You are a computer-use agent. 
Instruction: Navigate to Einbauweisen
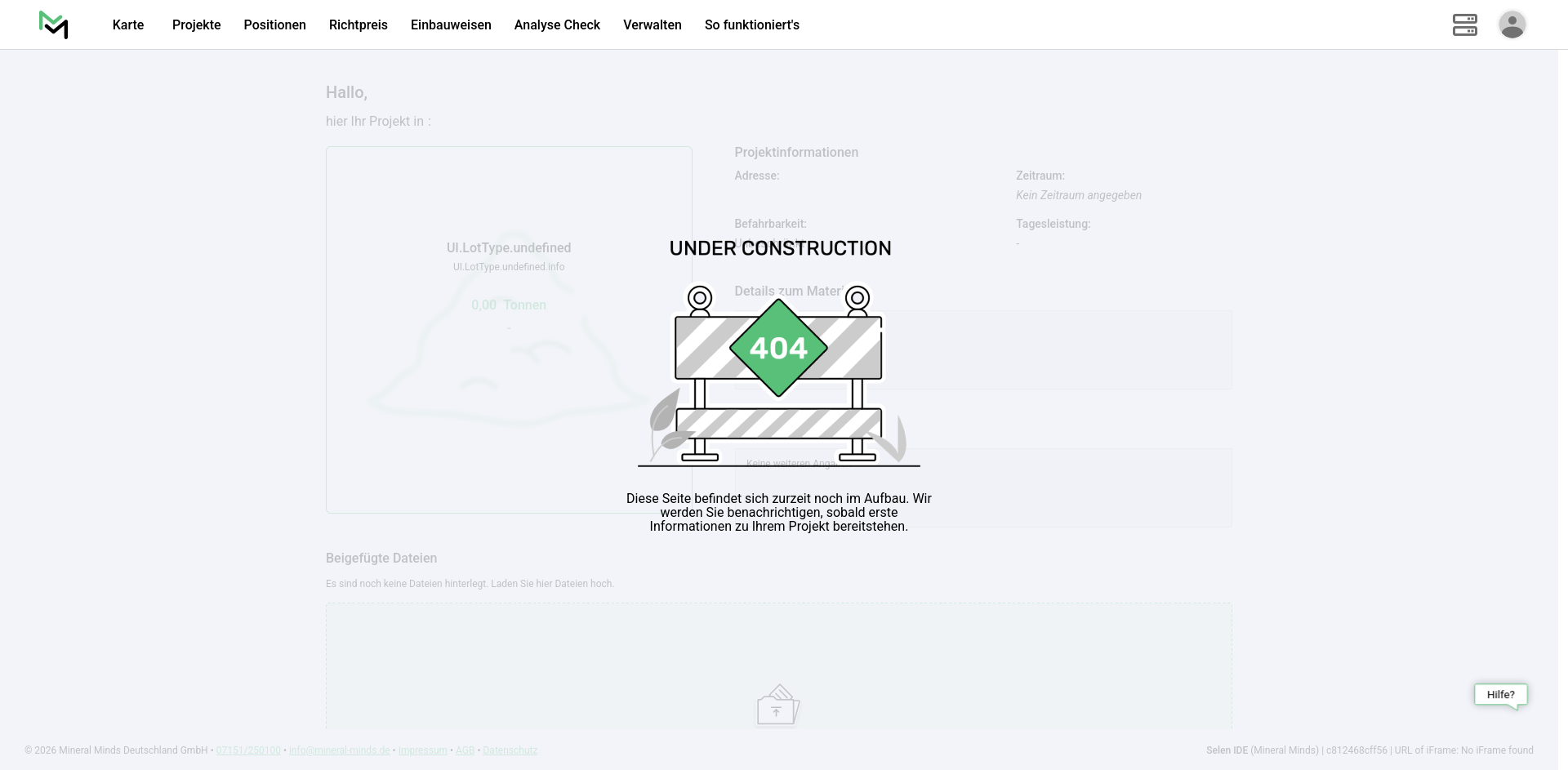pyautogui.click(x=451, y=24)
